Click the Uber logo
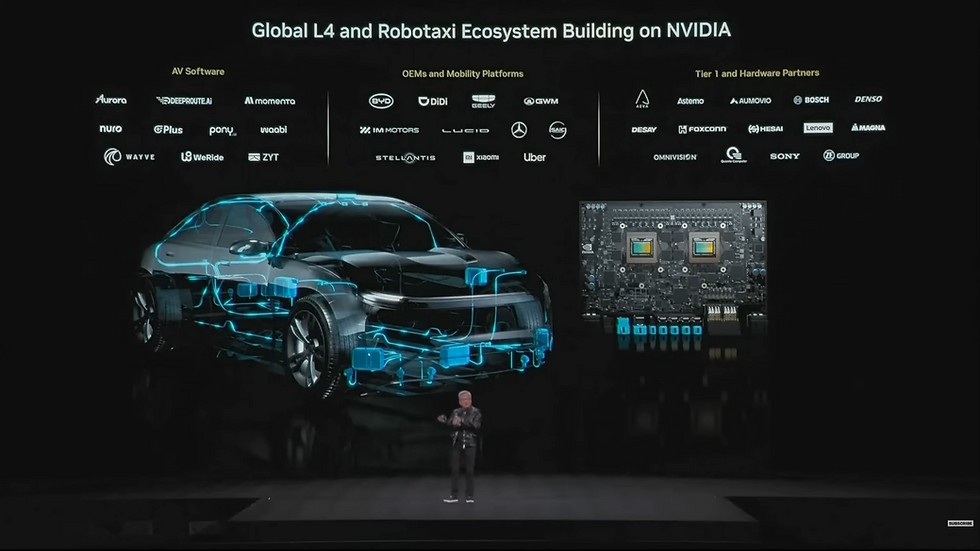 [x=534, y=157]
